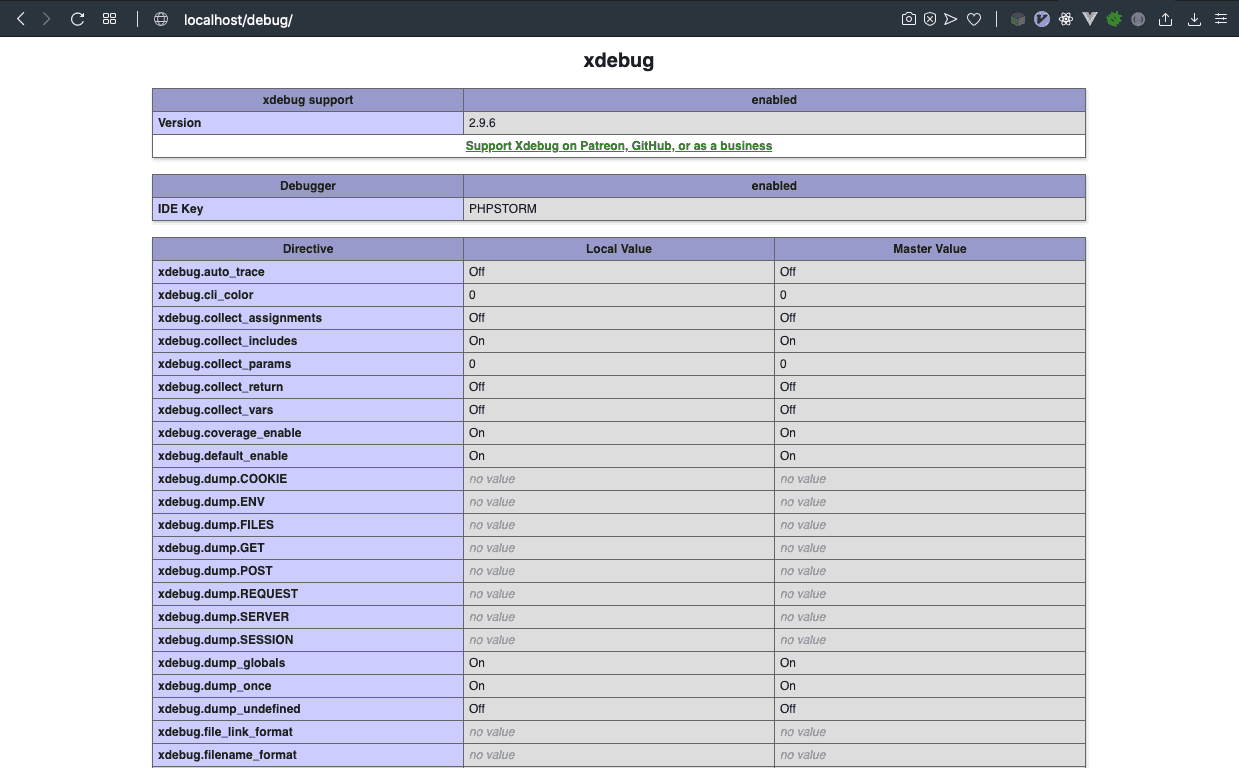
Task: Open the Vue devtools extension icon
Action: point(1090,19)
